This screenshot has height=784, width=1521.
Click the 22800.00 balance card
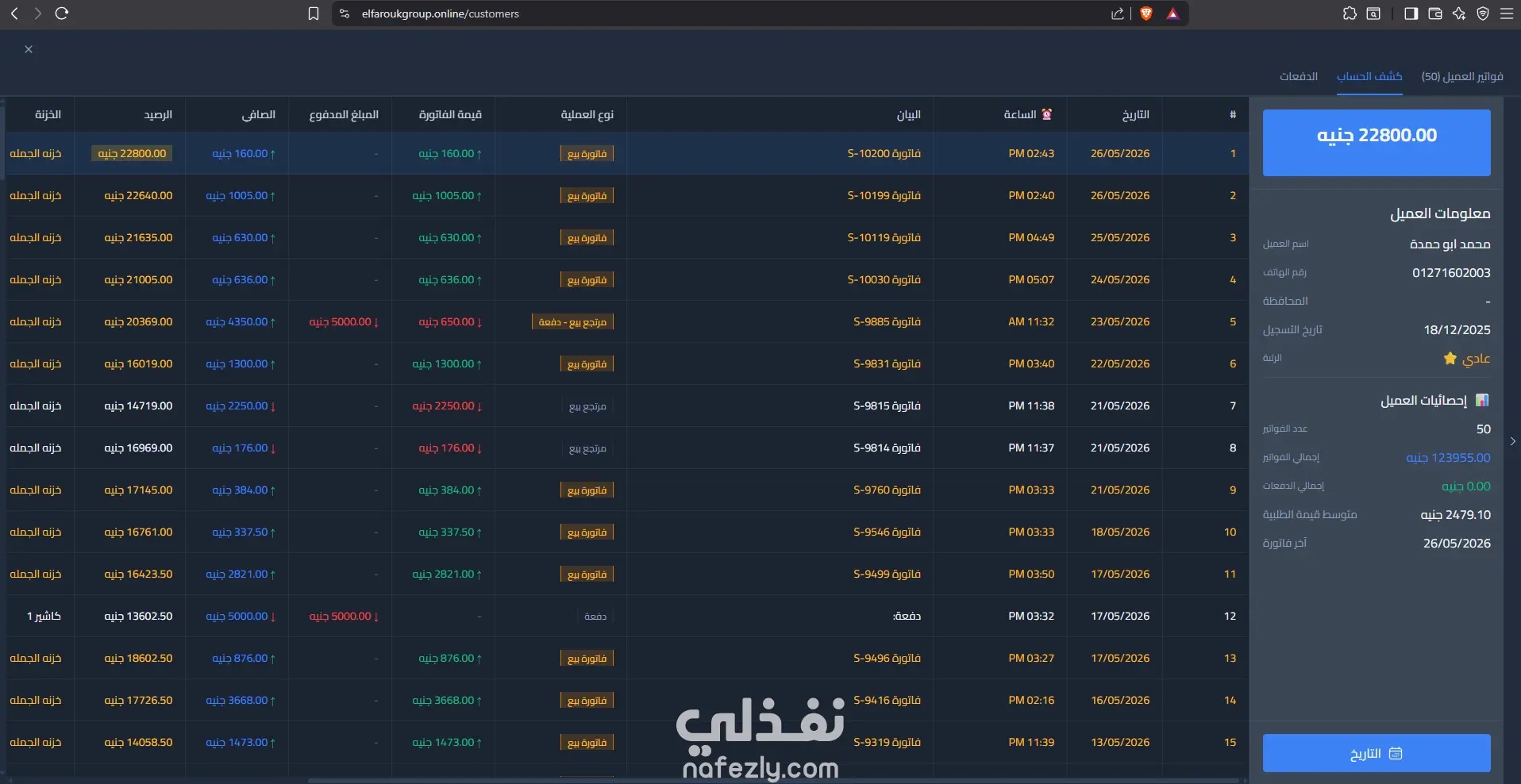click(1377, 143)
